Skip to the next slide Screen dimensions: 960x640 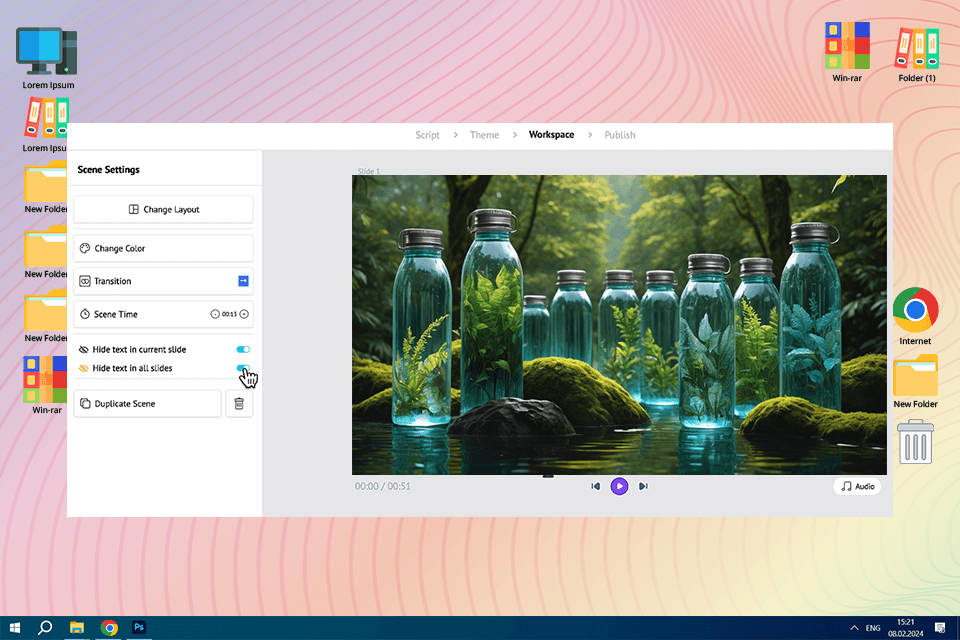pyautogui.click(x=643, y=486)
